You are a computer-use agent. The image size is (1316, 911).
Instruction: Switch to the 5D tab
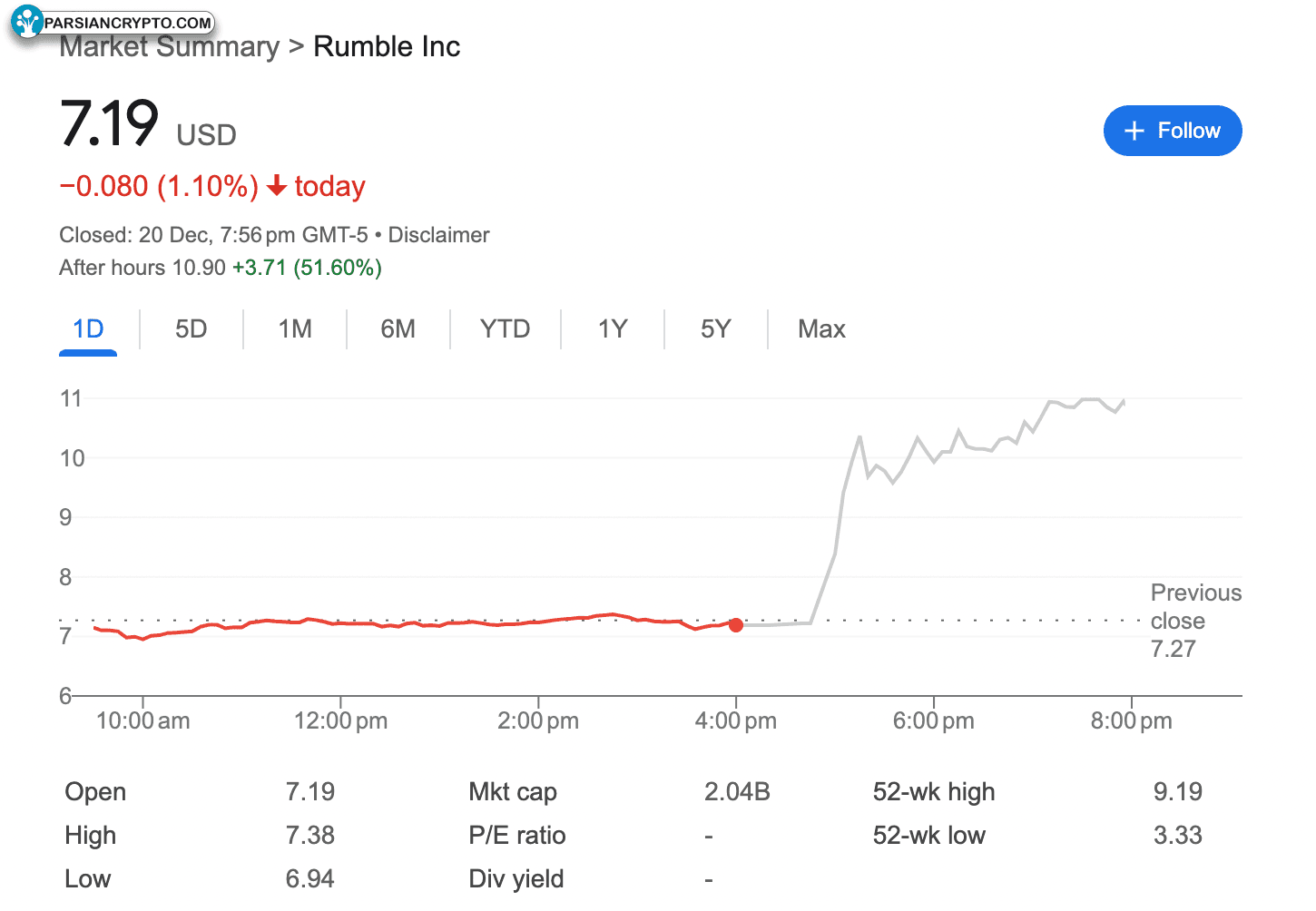[191, 328]
